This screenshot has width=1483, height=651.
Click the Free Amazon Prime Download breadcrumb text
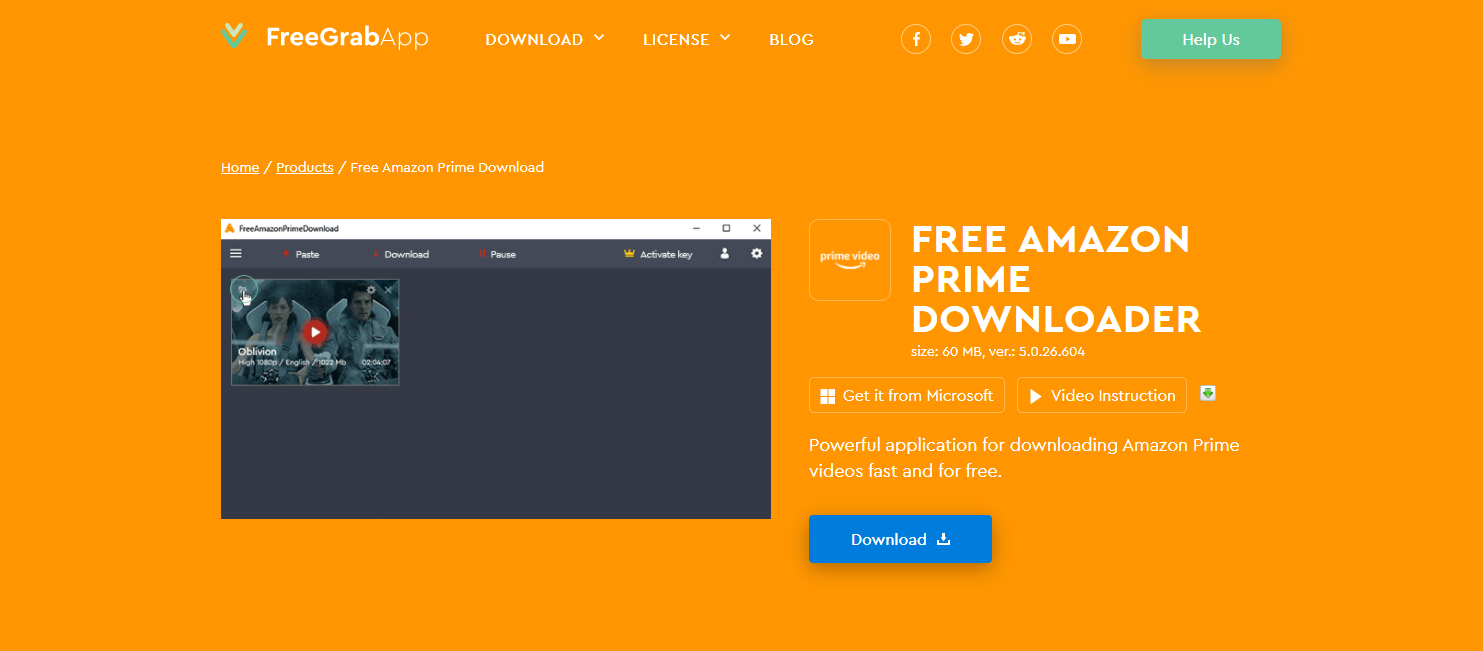(447, 167)
